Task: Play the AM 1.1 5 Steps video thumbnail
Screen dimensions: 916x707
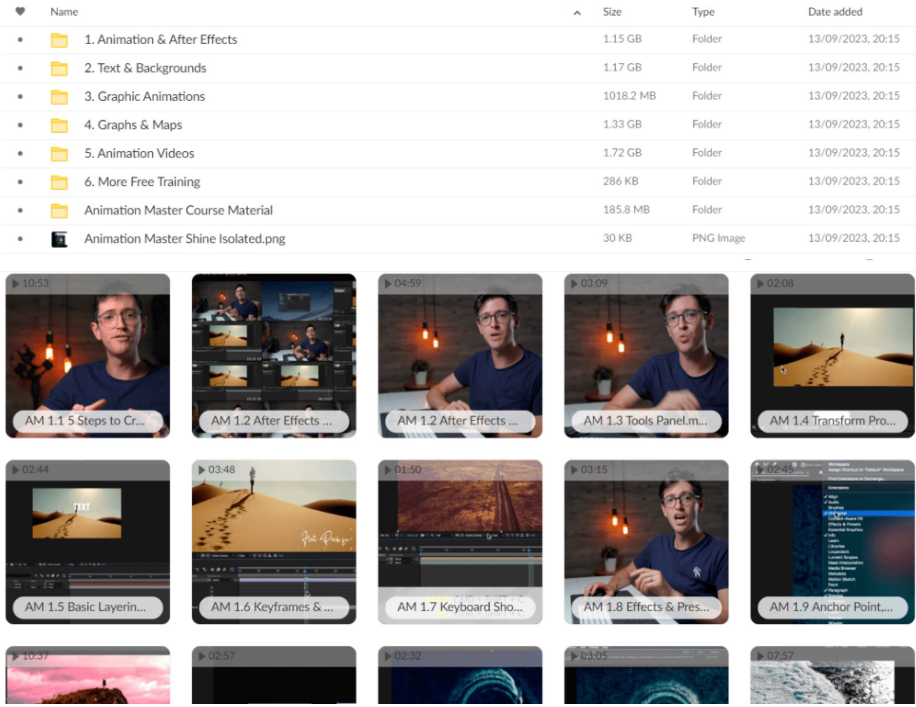Action: pos(88,355)
